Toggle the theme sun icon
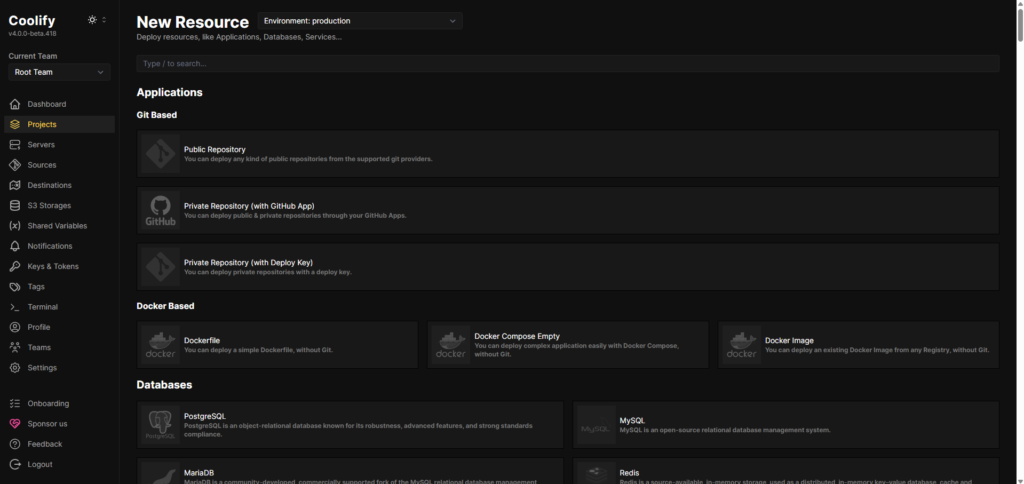 [92, 20]
